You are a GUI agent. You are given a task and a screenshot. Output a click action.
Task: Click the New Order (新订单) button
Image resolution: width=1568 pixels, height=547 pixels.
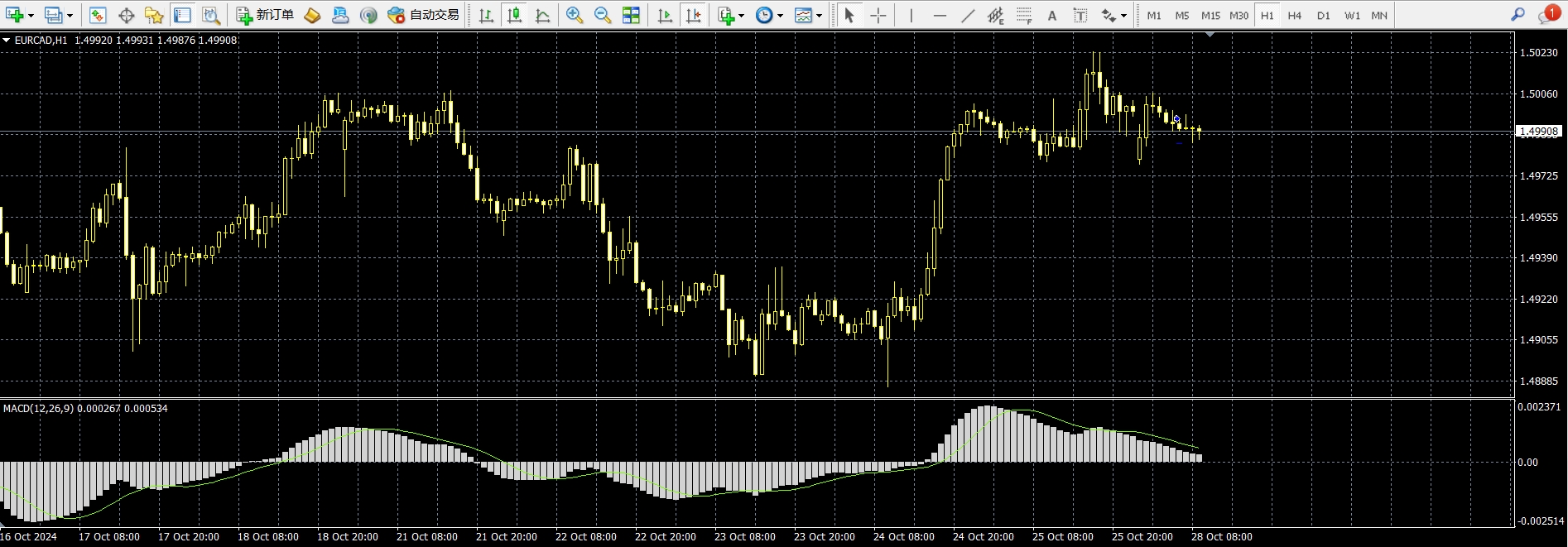(x=266, y=15)
